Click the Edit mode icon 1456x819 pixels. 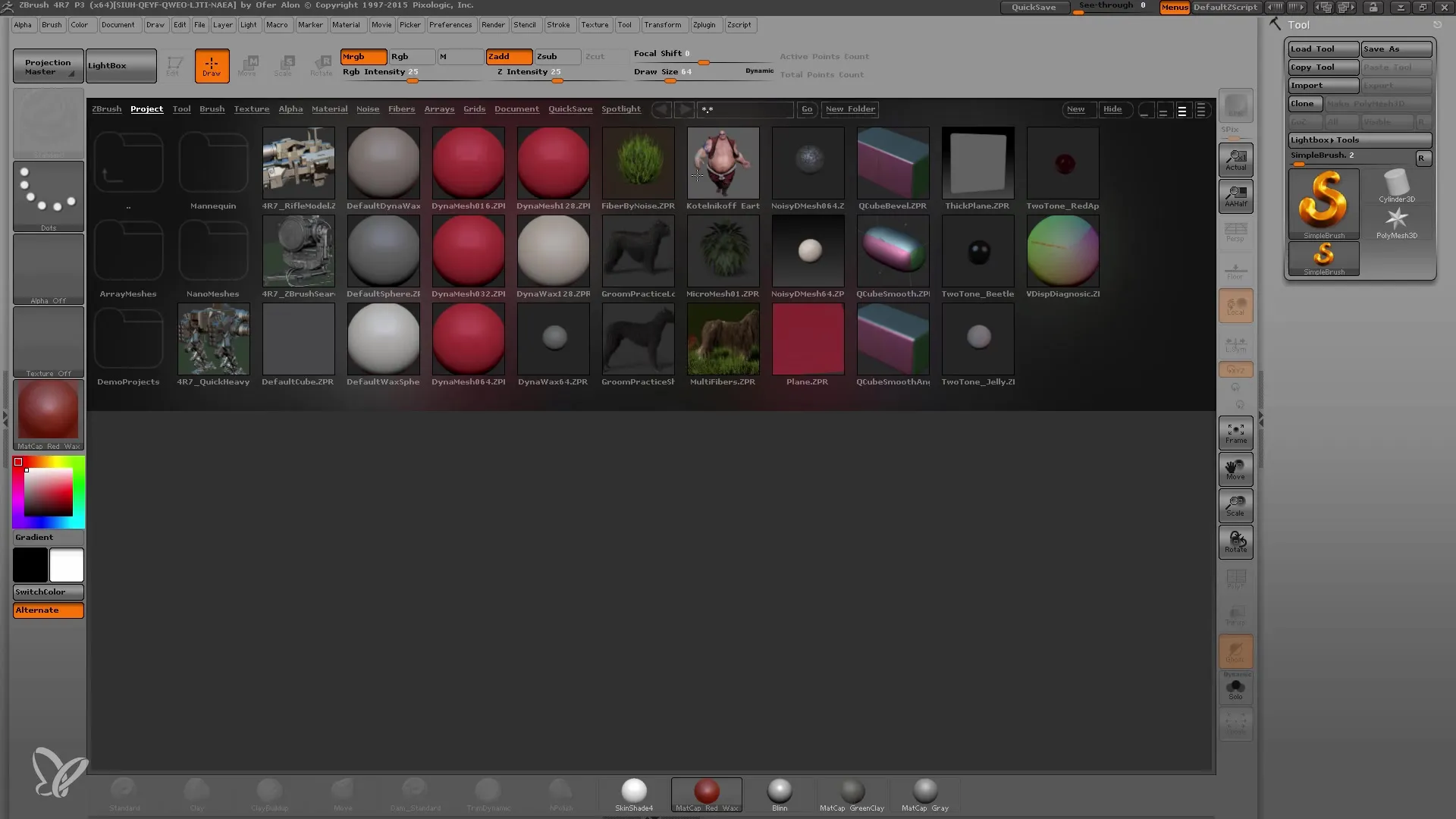coord(174,66)
